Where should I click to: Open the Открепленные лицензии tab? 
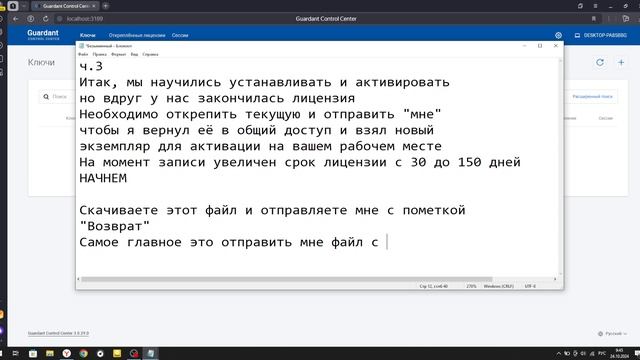tap(137, 36)
